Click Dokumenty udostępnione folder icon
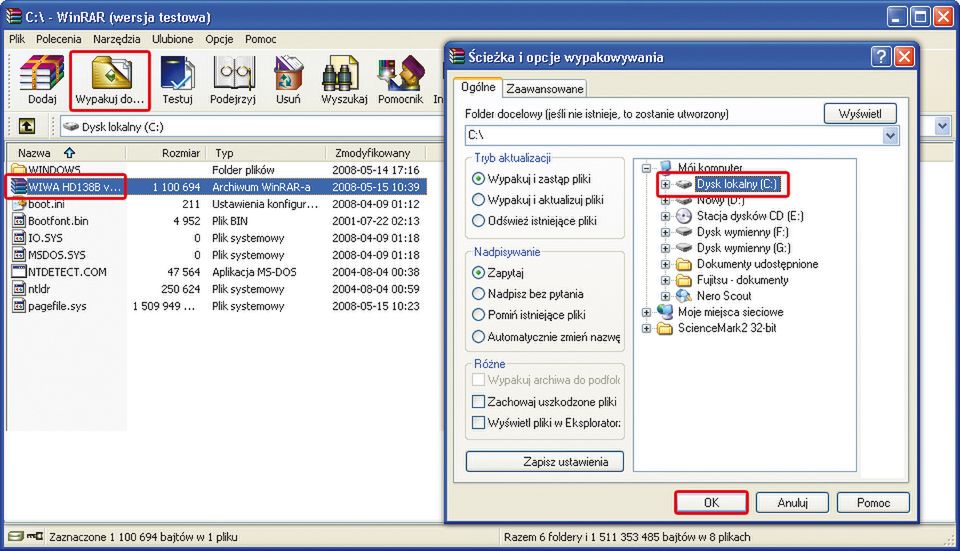Image resolution: width=960 pixels, height=551 pixels. 684,264
